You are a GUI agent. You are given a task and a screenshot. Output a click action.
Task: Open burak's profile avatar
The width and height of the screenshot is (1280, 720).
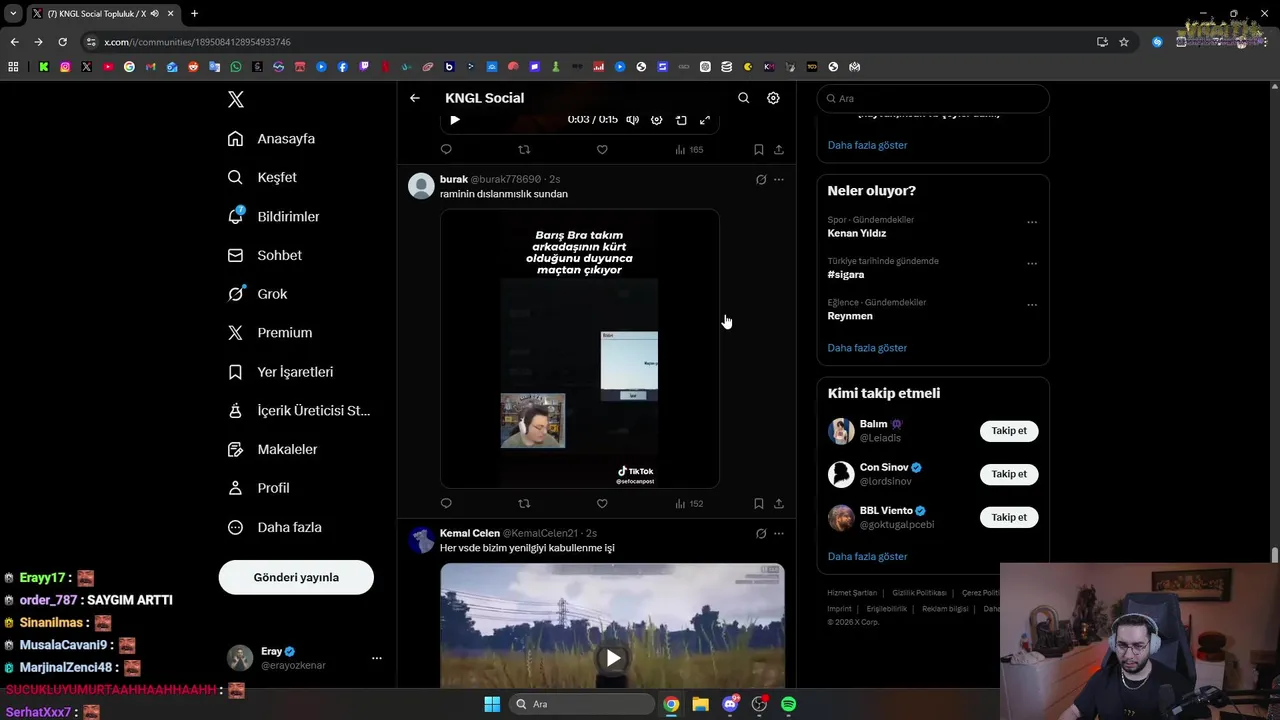coord(422,186)
